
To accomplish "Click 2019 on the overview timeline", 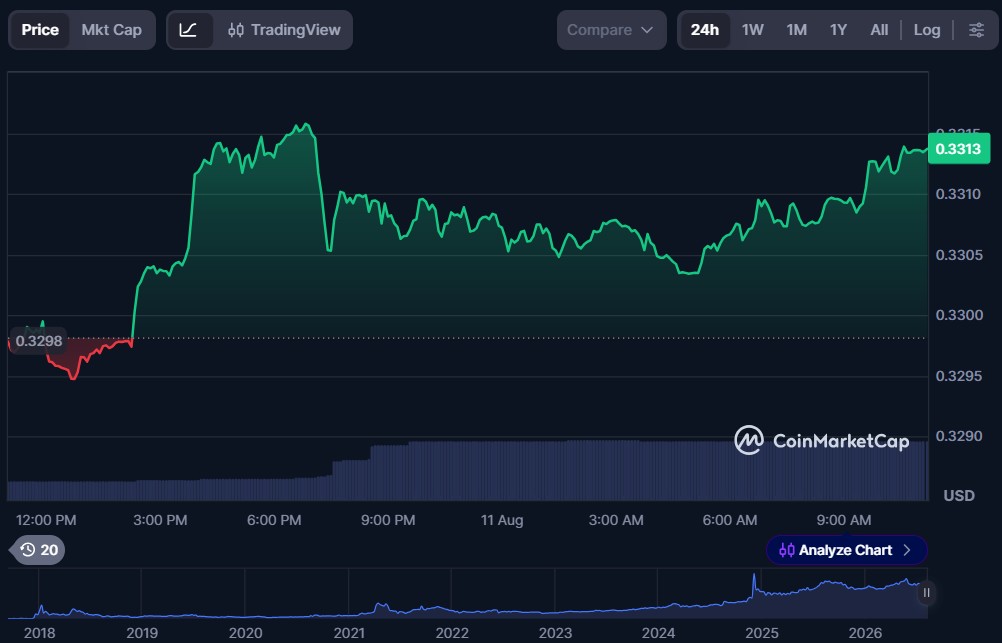I will 142,633.
